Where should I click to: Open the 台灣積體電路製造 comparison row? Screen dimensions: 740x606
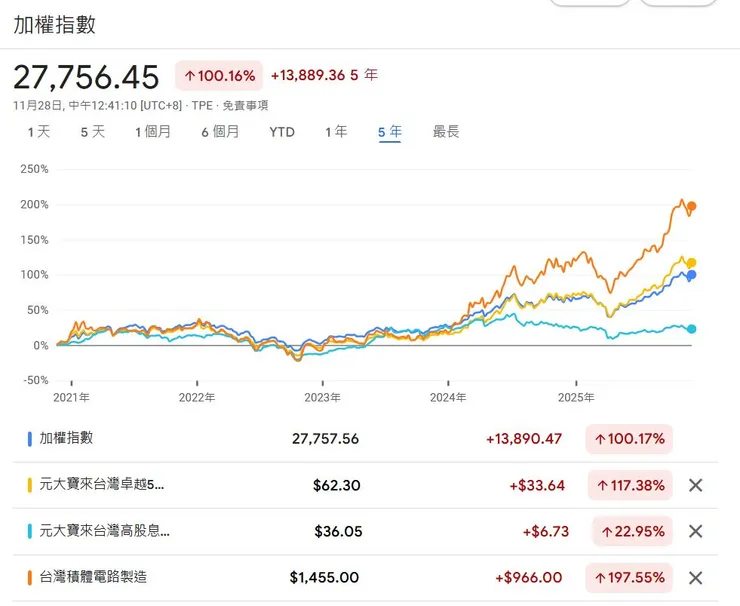coord(366,578)
